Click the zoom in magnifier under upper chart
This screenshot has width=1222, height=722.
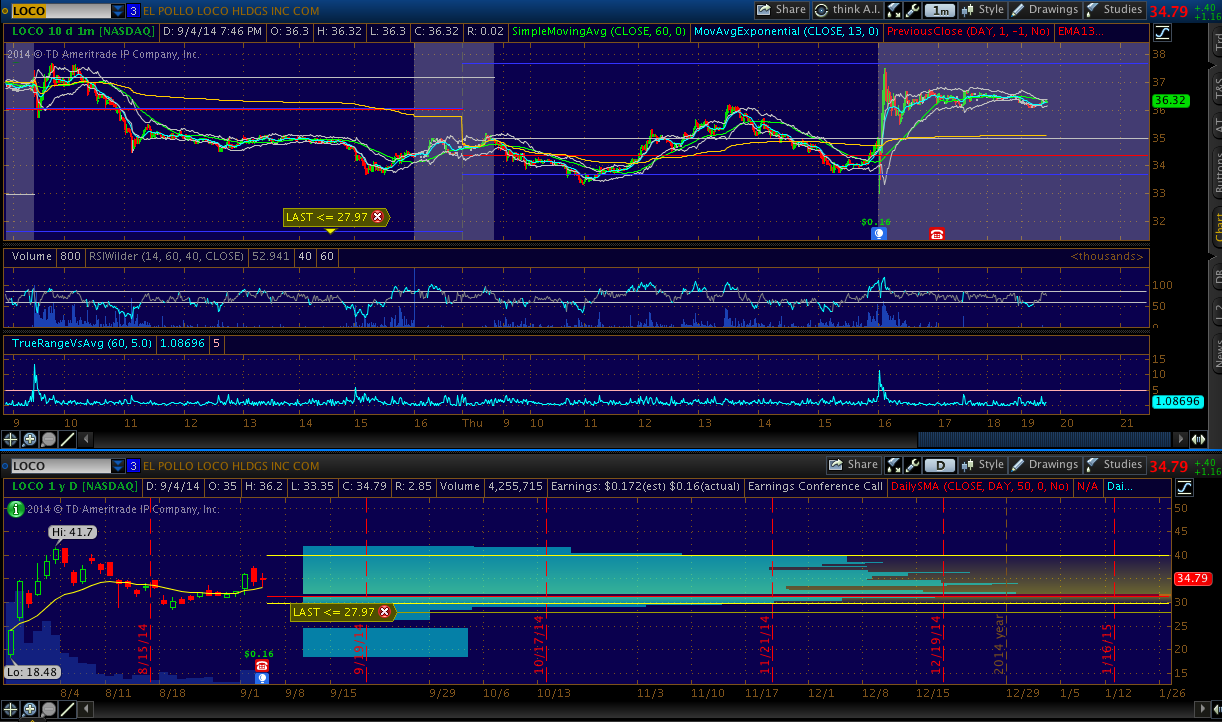pyautogui.click(x=30, y=439)
